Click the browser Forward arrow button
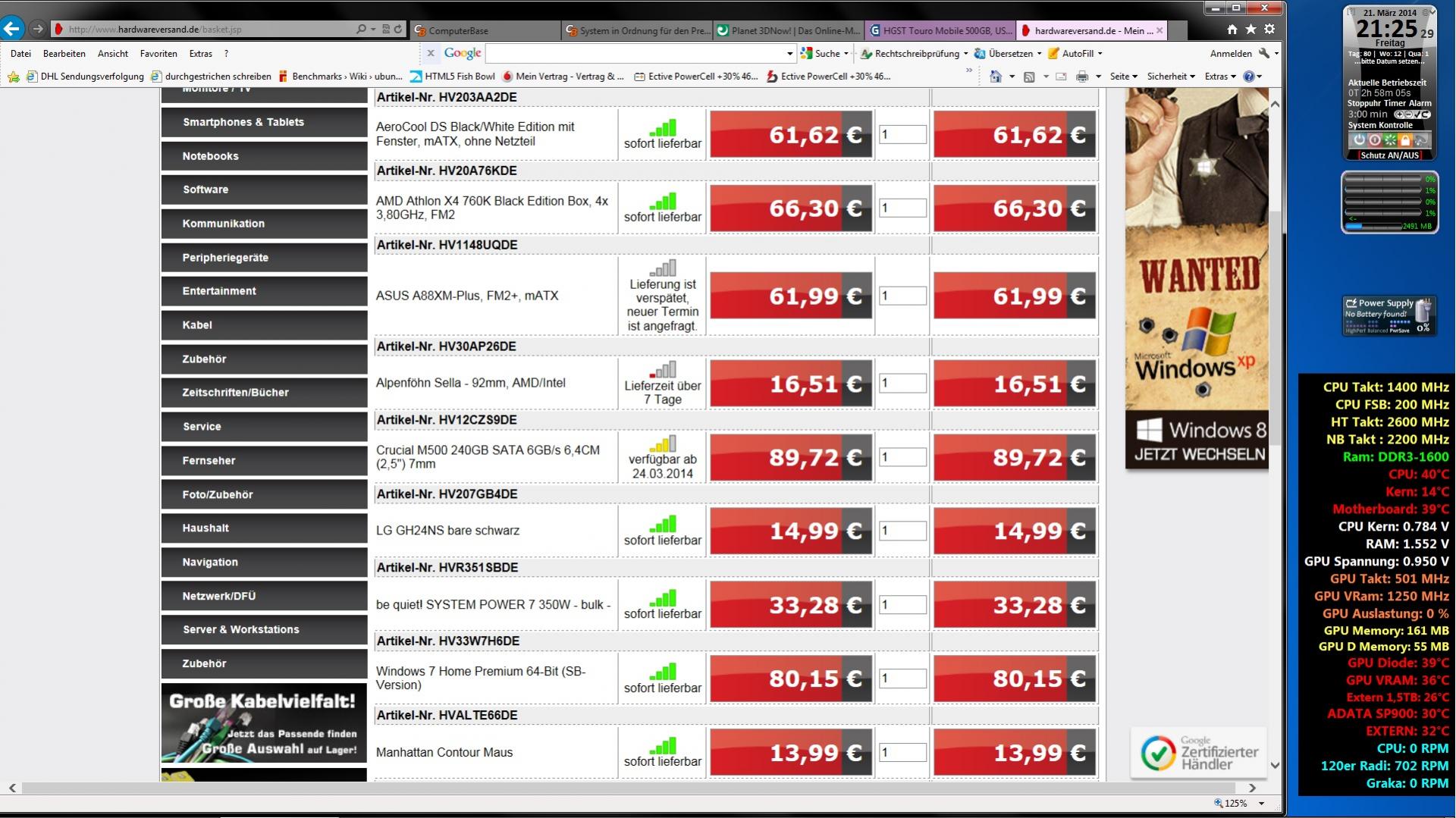This screenshot has height=818, width=1456. point(37,30)
